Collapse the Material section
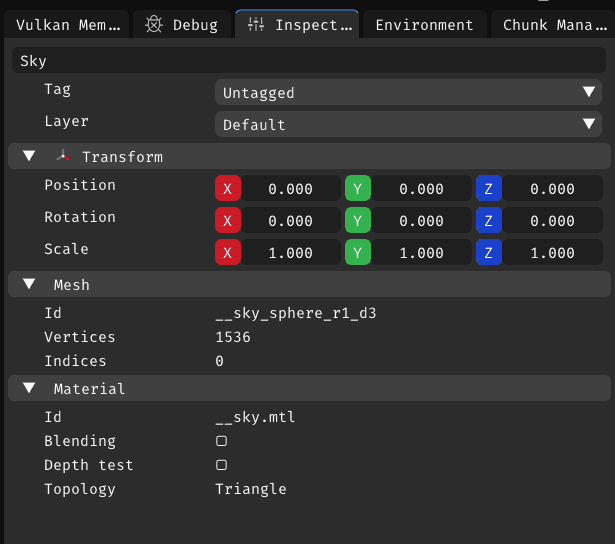The image size is (615, 544). tap(29, 388)
